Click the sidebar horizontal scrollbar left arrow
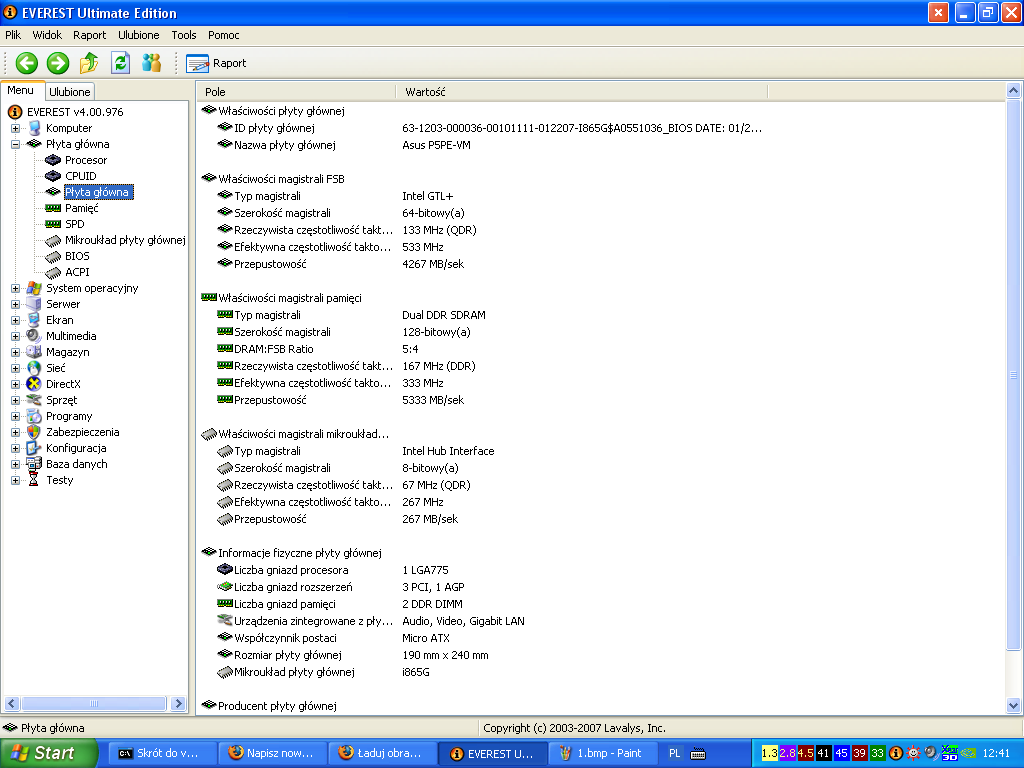This screenshot has height=768, width=1024. tap(11, 704)
